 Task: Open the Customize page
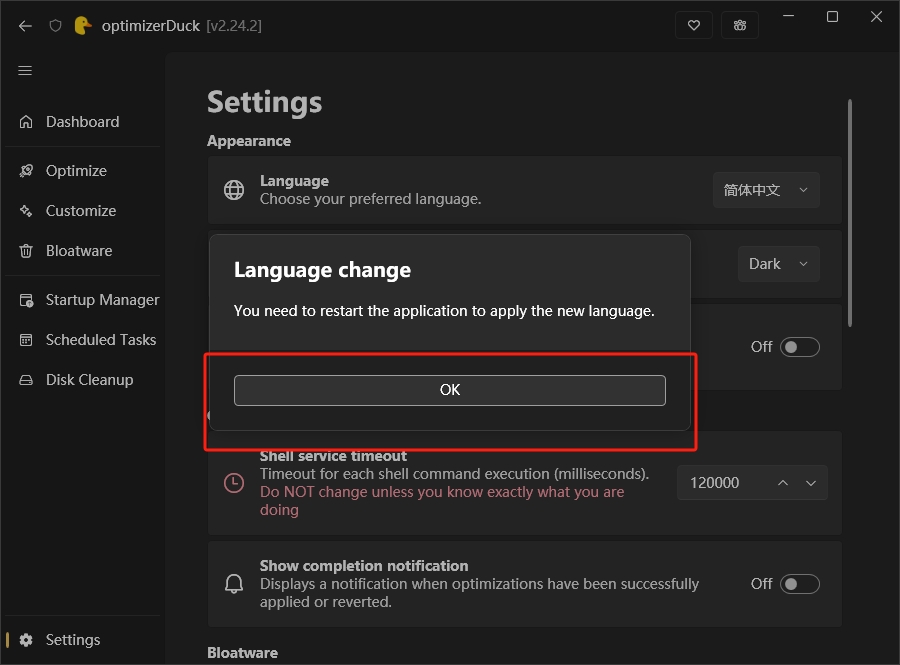pyautogui.click(x=83, y=211)
